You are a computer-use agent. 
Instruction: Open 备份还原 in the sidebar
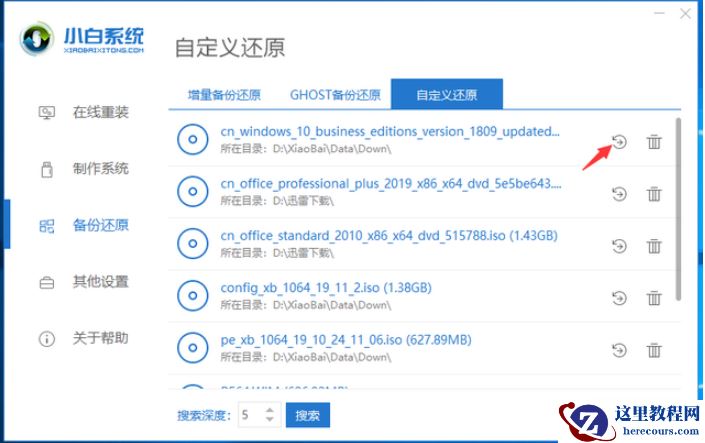click(101, 225)
